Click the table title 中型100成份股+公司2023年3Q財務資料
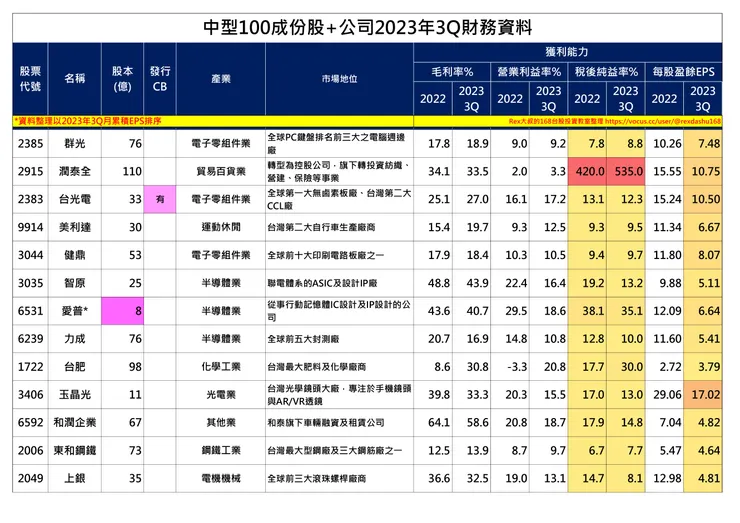Screen dimensions: 740x523 pyautogui.click(x=368, y=27)
